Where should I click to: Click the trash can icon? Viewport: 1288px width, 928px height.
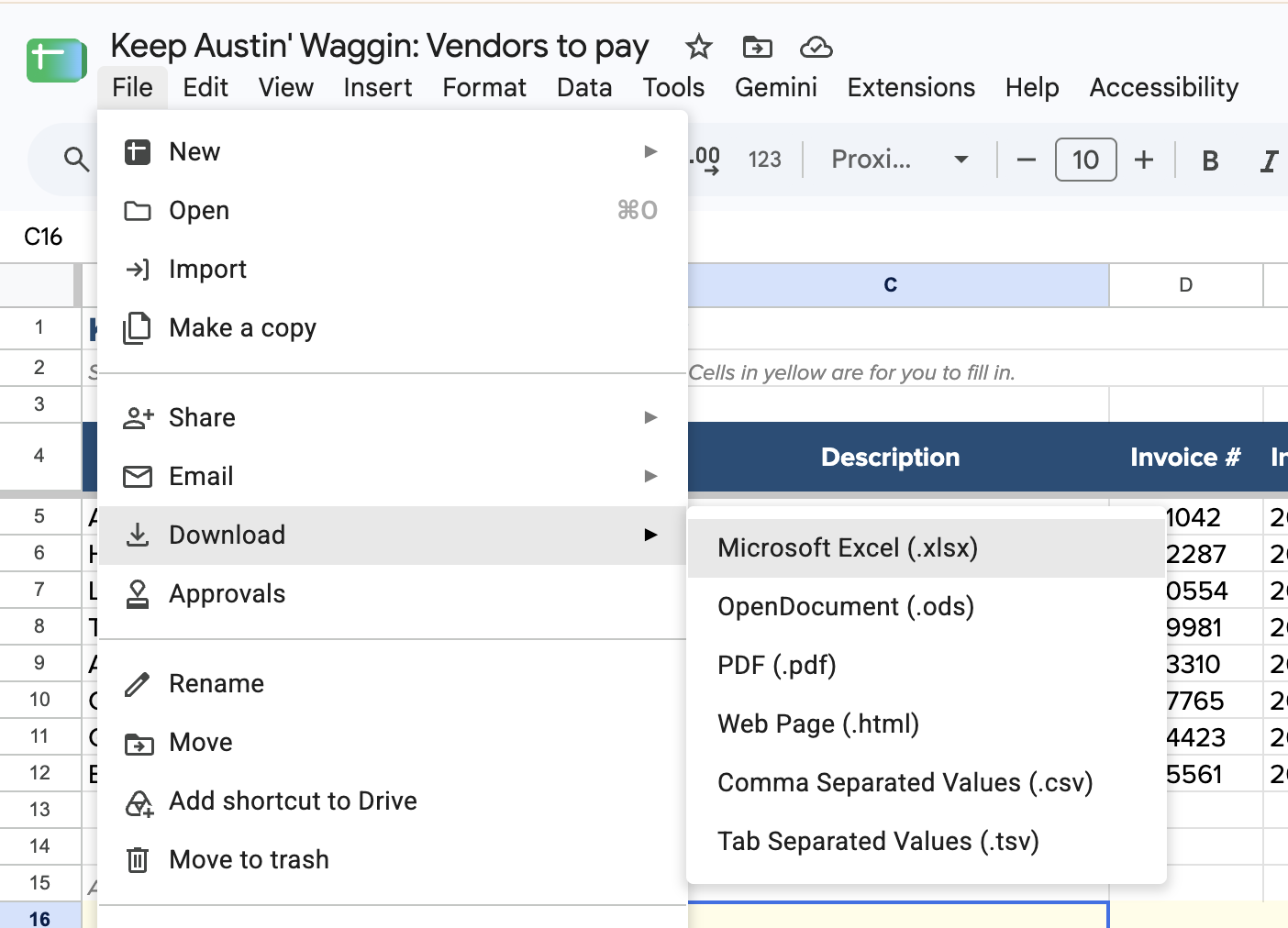[x=138, y=860]
